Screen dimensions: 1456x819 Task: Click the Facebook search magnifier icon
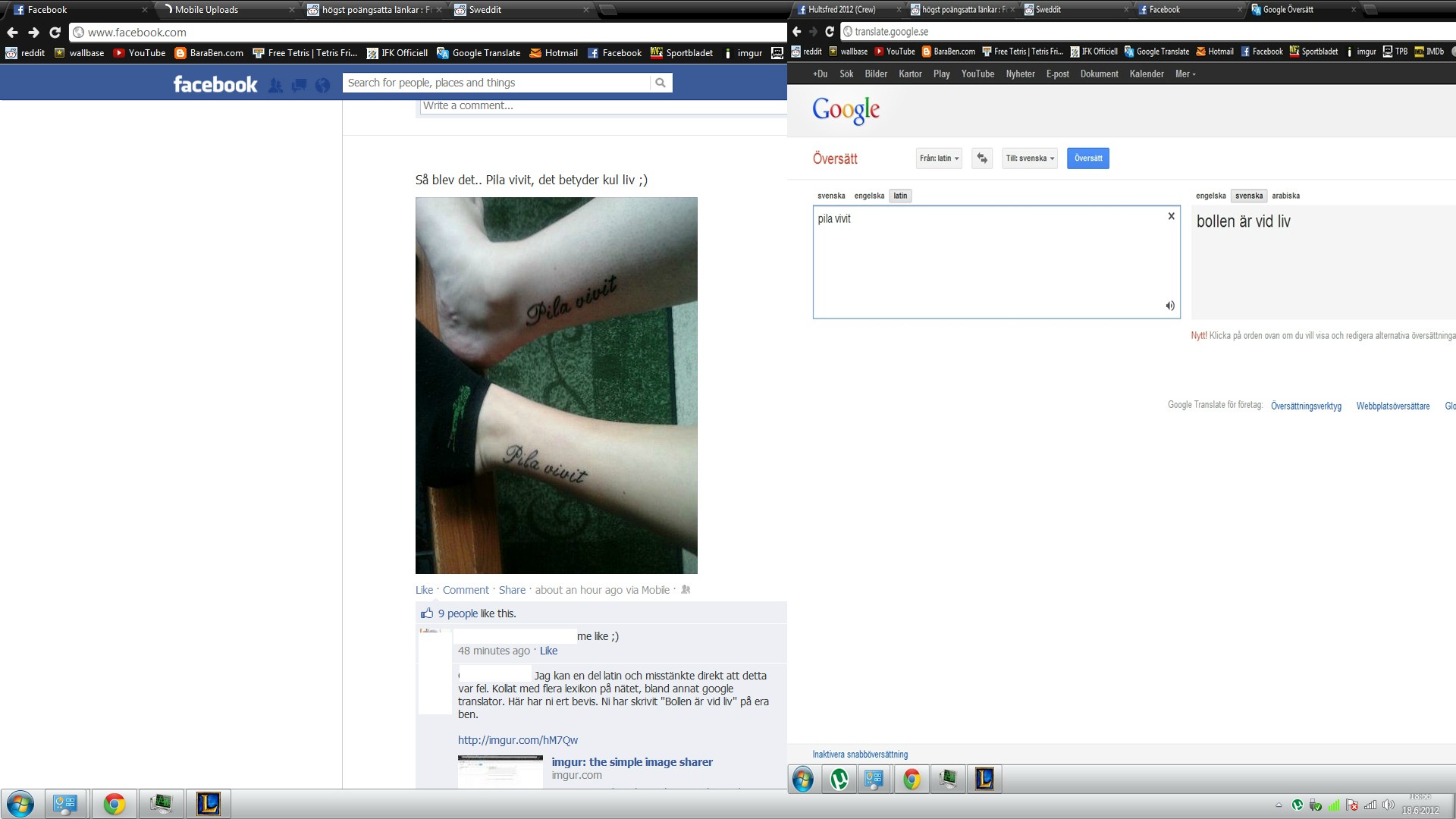(x=661, y=83)
